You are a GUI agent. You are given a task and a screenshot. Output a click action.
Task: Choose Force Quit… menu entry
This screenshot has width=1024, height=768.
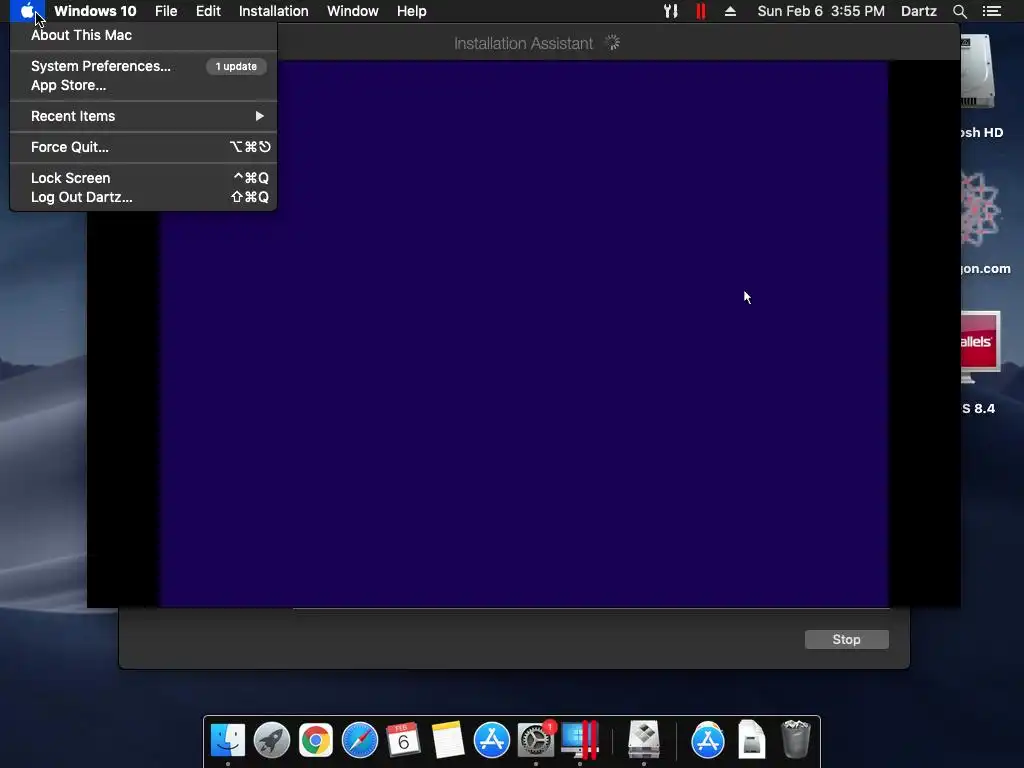(x=144, y=147)
